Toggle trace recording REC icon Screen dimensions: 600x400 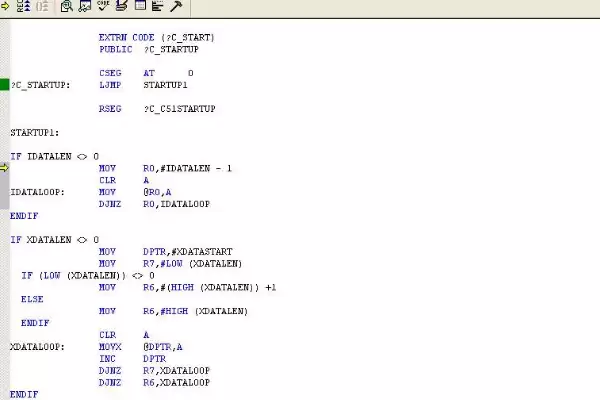coord(23,6)
